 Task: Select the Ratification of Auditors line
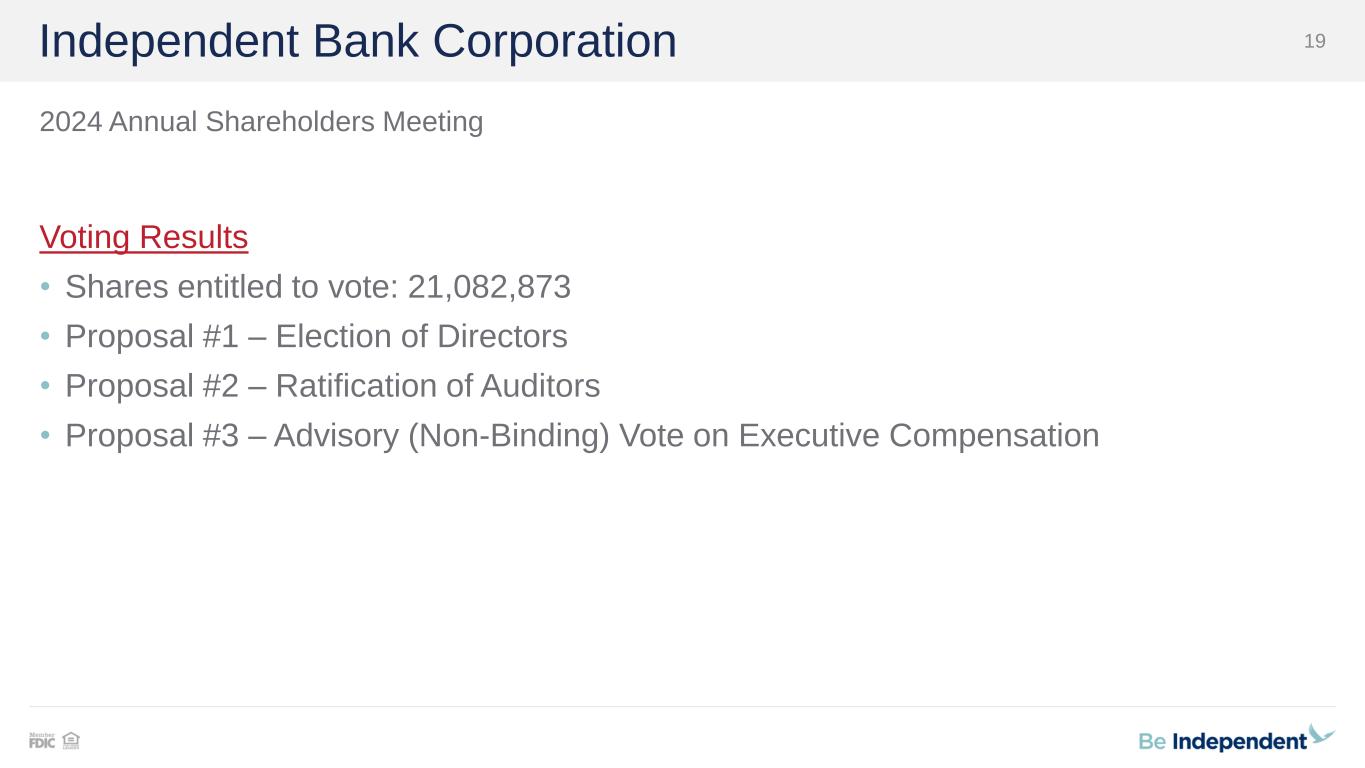[x=437, y=386]
